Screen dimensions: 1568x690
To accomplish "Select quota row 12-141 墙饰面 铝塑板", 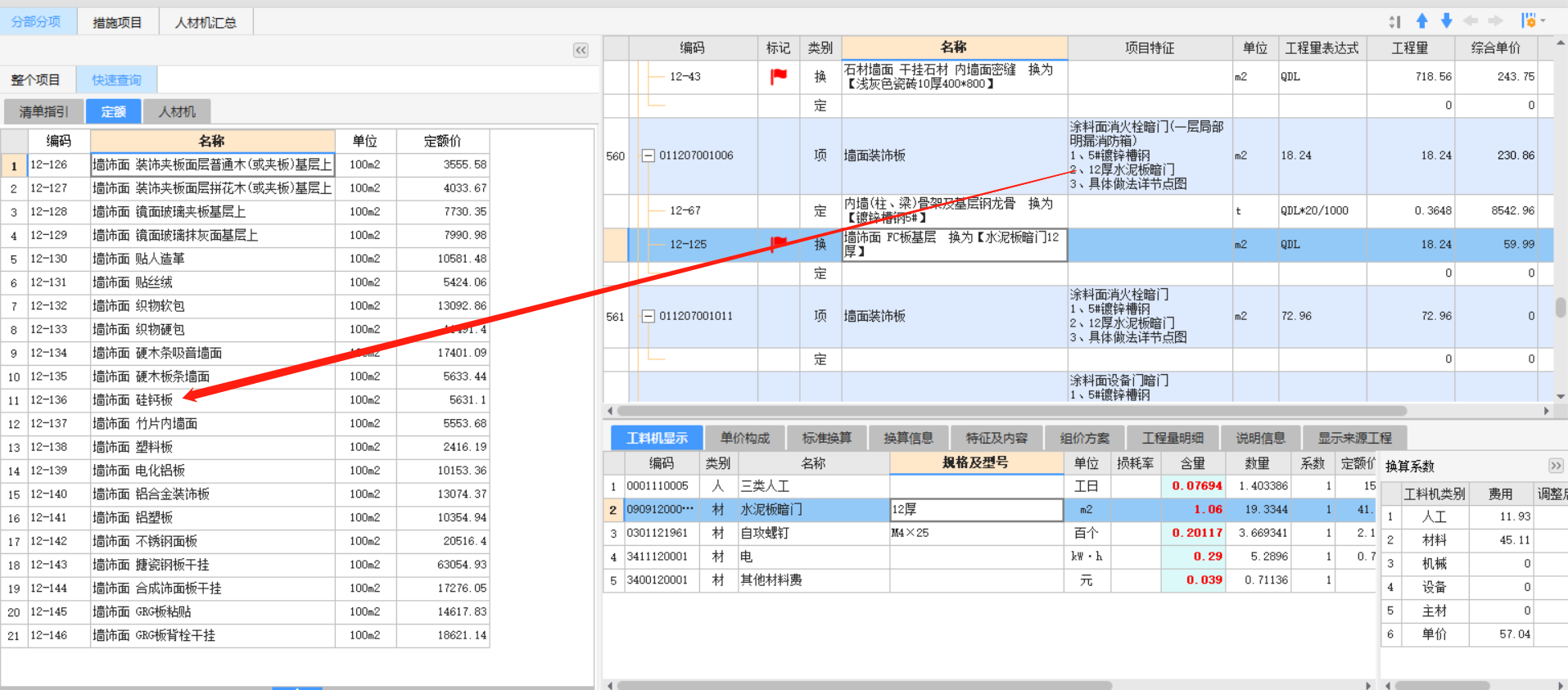I will pos(246,518).
